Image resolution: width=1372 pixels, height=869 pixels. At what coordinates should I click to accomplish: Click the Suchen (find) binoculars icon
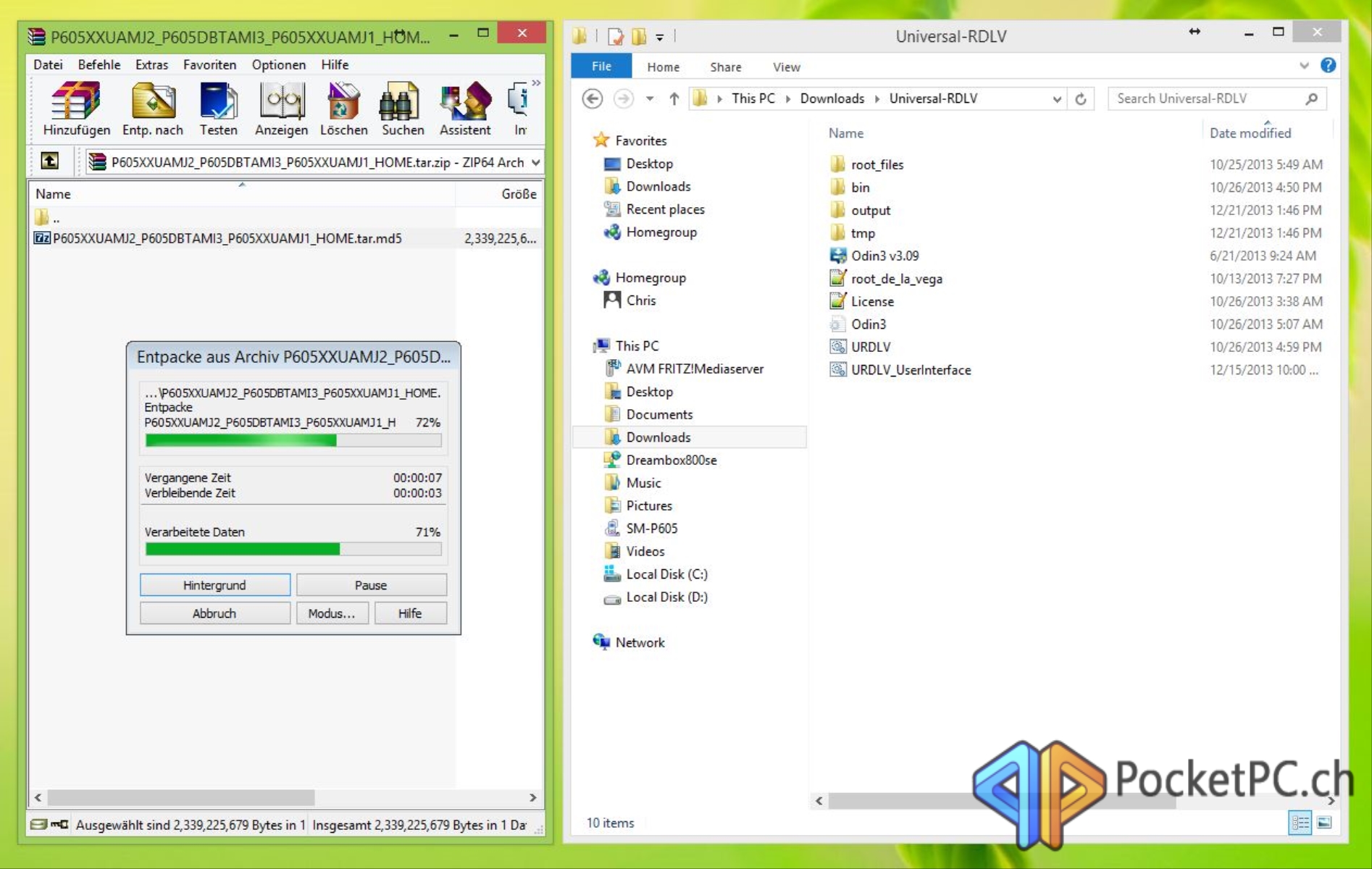(403, 109)
